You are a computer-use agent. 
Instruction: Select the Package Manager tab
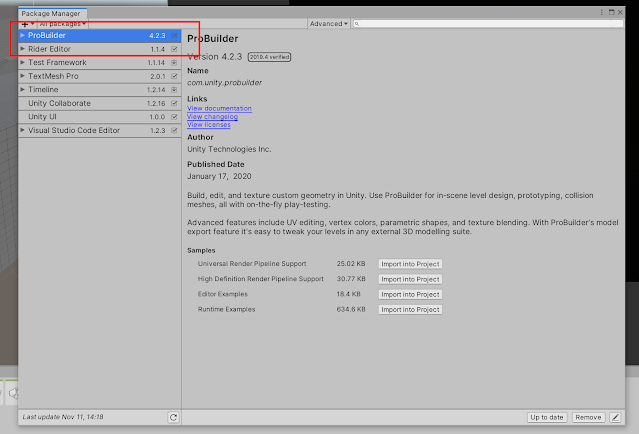pos(51,13)
